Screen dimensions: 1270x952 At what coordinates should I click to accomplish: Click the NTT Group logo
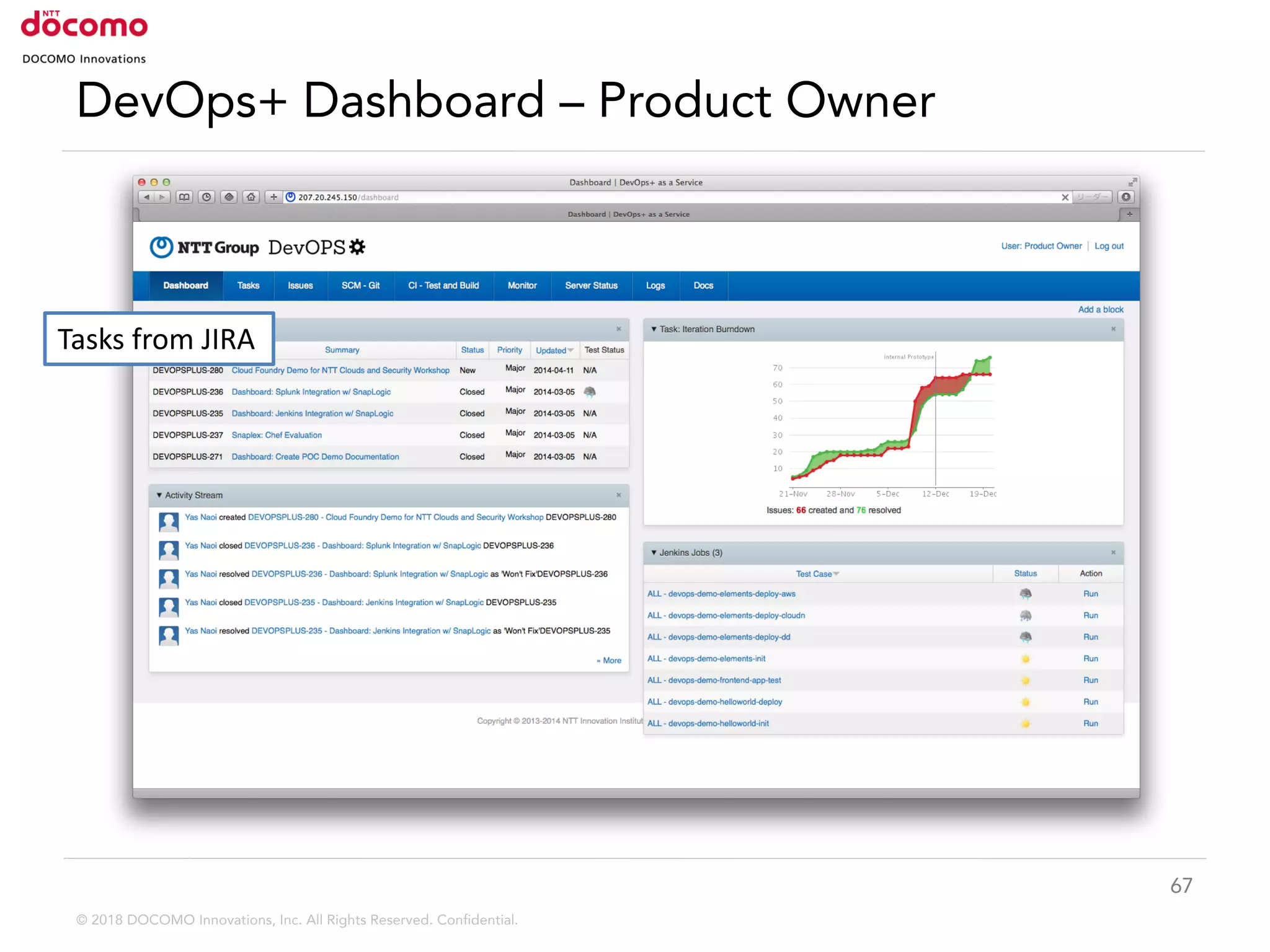[x=204, y=247]
